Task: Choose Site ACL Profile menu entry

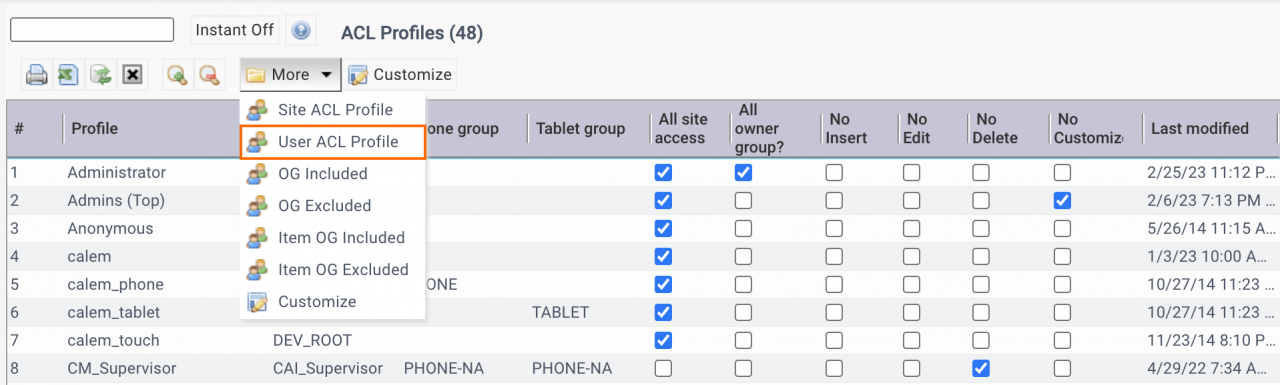Action: tap(335, 110)
